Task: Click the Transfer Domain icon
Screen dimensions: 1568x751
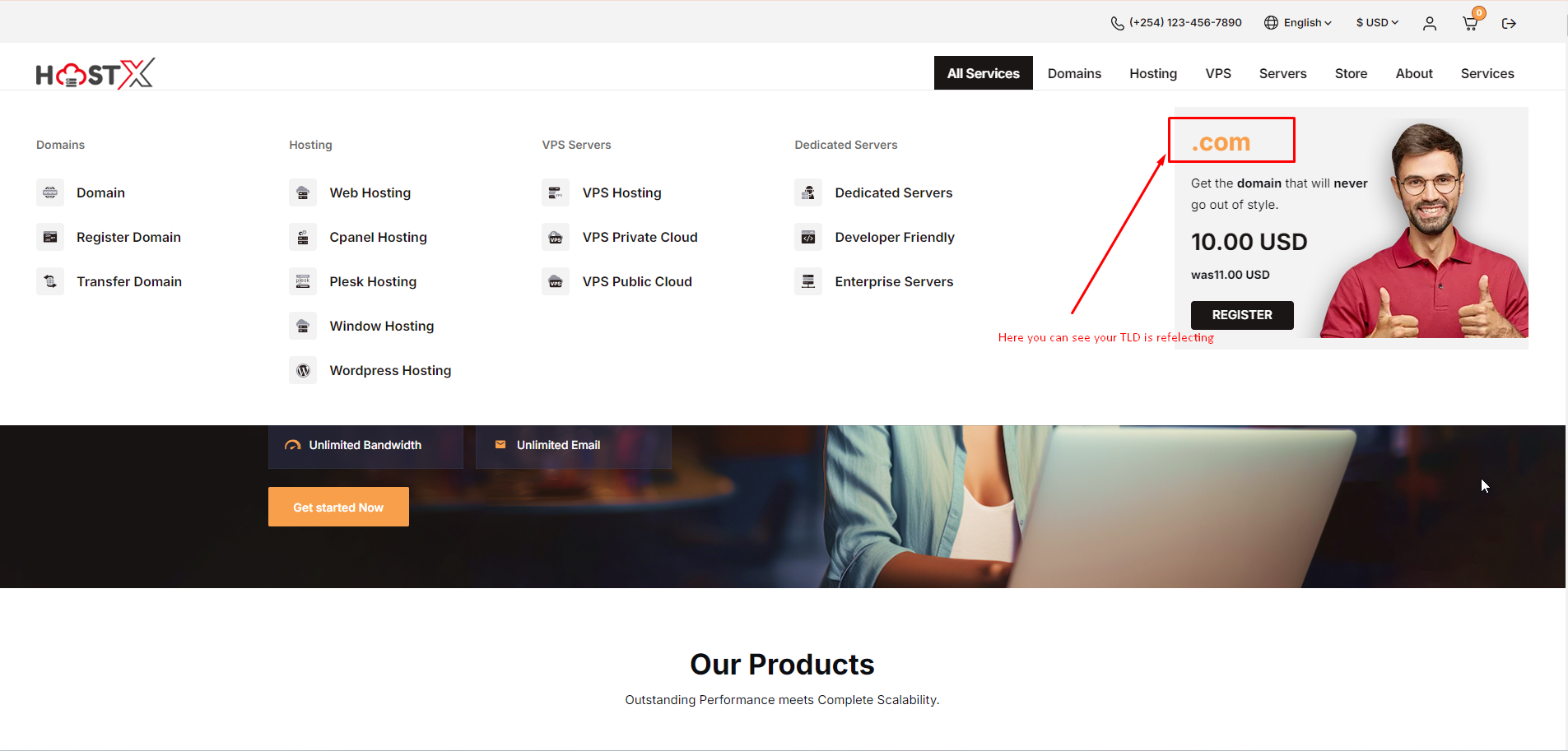Action: coord(50,282)
